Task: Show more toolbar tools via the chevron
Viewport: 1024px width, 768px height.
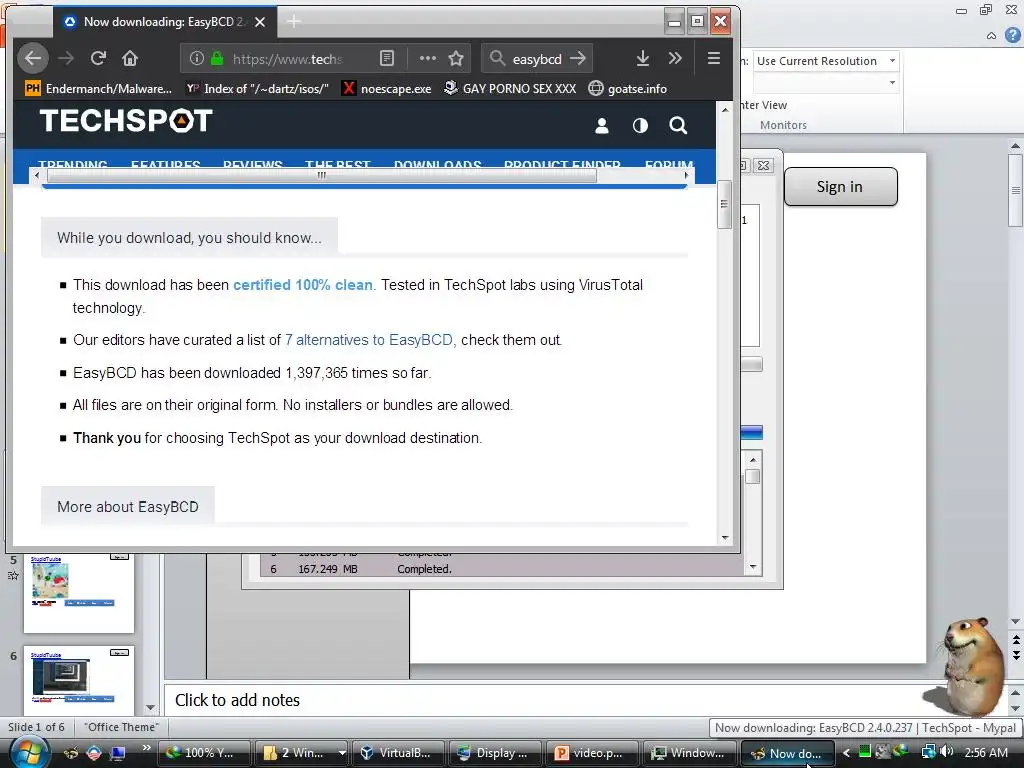Action: (x=675, y=59)
